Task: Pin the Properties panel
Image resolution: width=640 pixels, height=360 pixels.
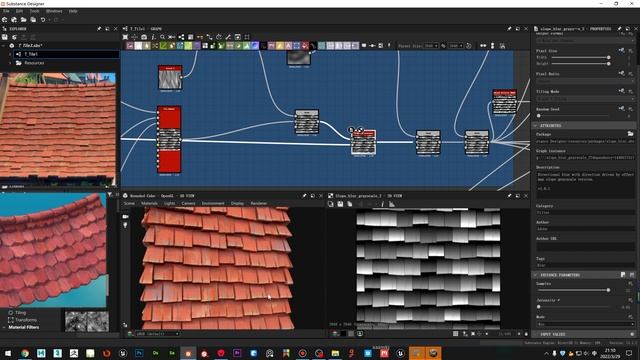Action: (x=619, y=29)
